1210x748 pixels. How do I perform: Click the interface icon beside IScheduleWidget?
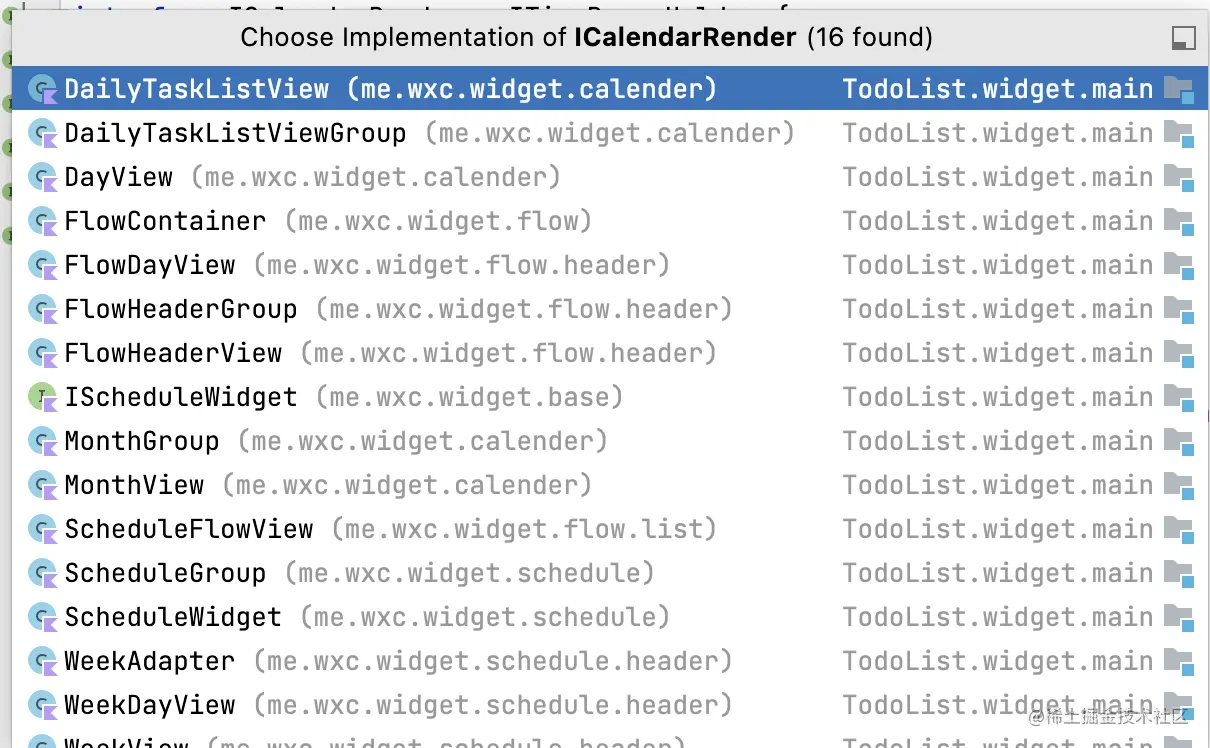[x=42, y=397]
